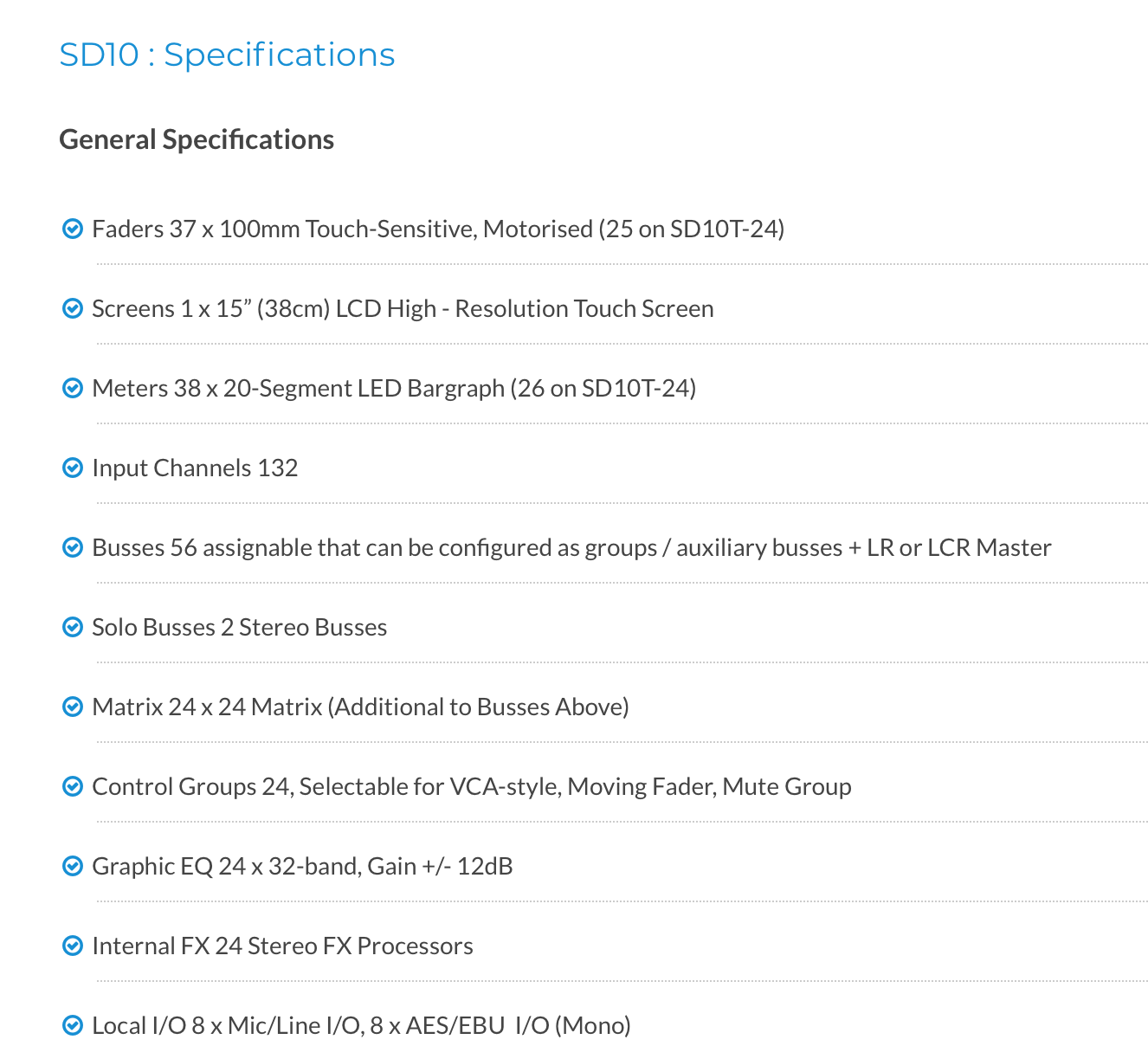Click the checkmark icon beside Matrix spec
This screenshot has height=1046, width=1148.
[x=73, y=707]
